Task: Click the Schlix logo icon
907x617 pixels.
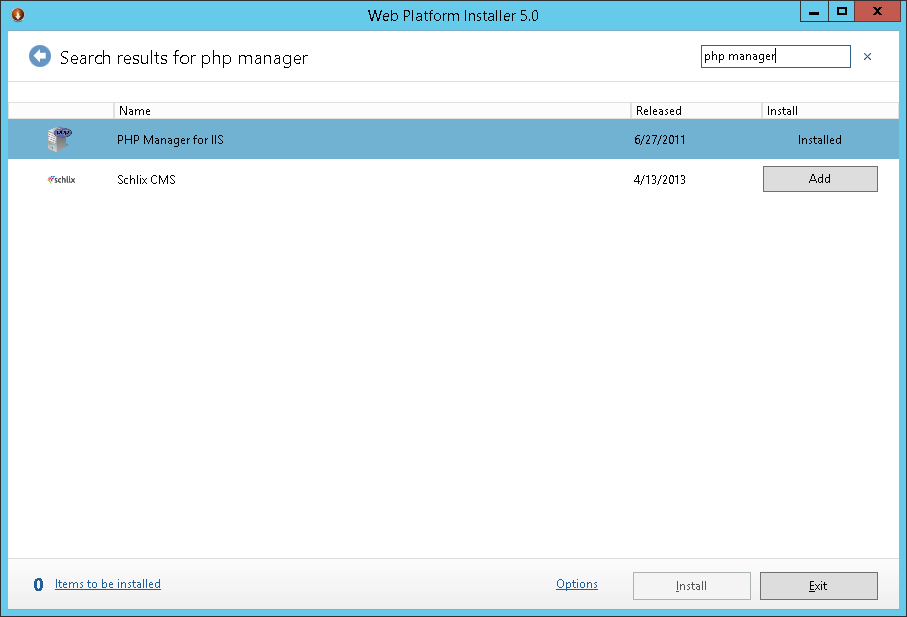Action: (61, 180)
